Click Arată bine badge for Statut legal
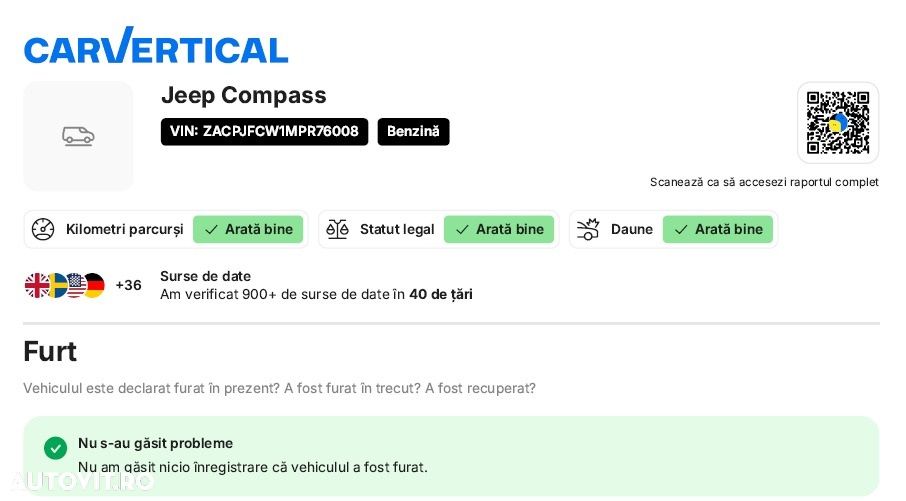 point(499,229)
